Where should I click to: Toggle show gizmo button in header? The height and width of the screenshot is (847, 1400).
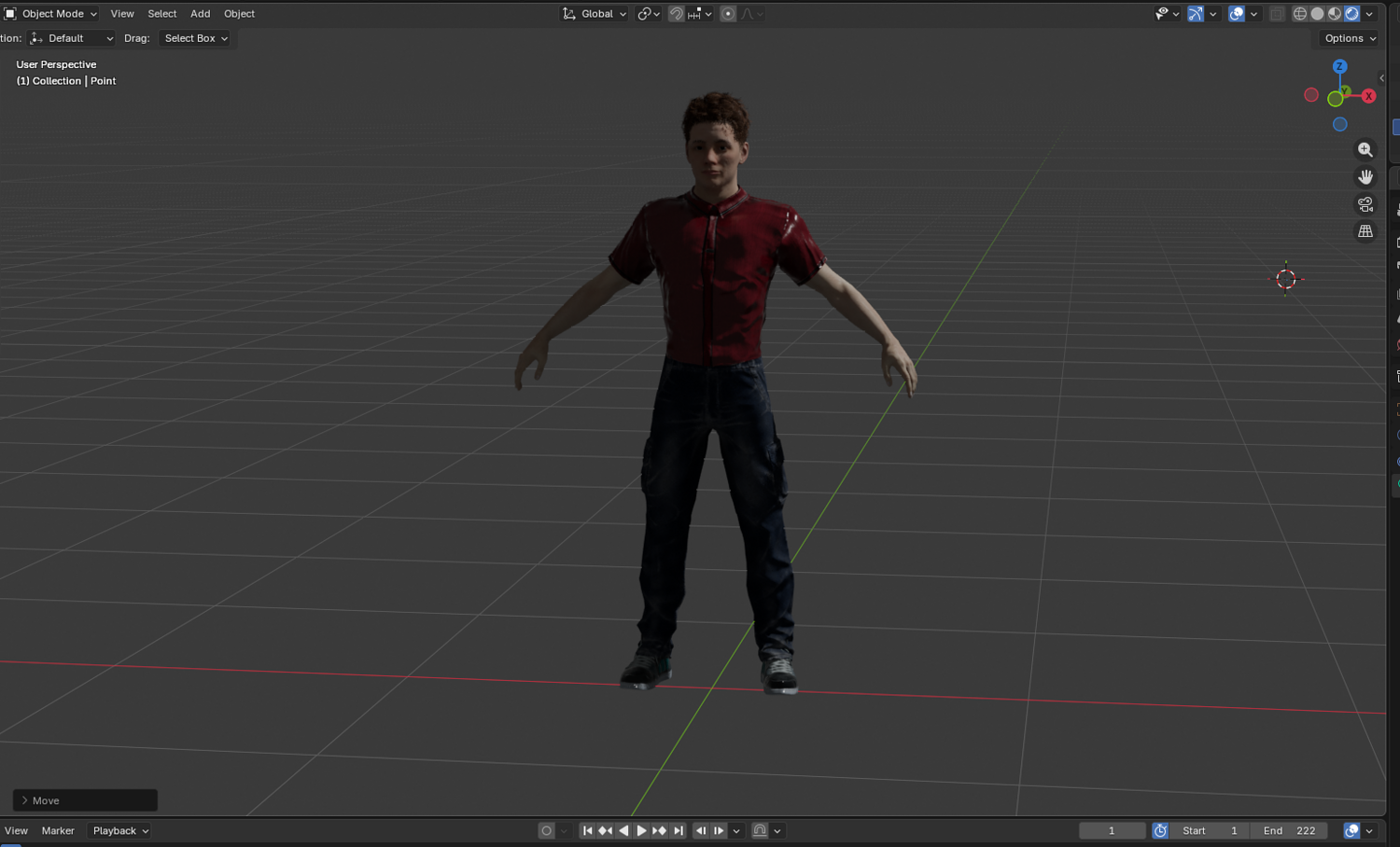click(1196, 14)
